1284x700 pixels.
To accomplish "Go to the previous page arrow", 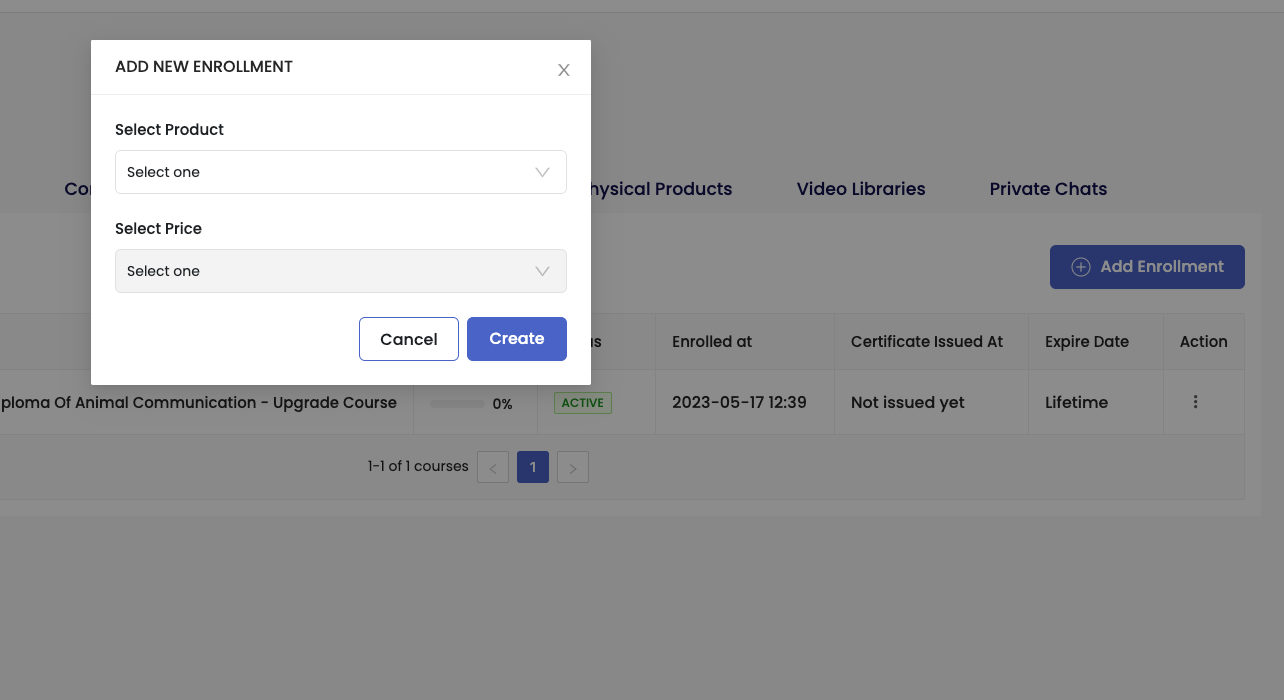I will coord(493,467).
